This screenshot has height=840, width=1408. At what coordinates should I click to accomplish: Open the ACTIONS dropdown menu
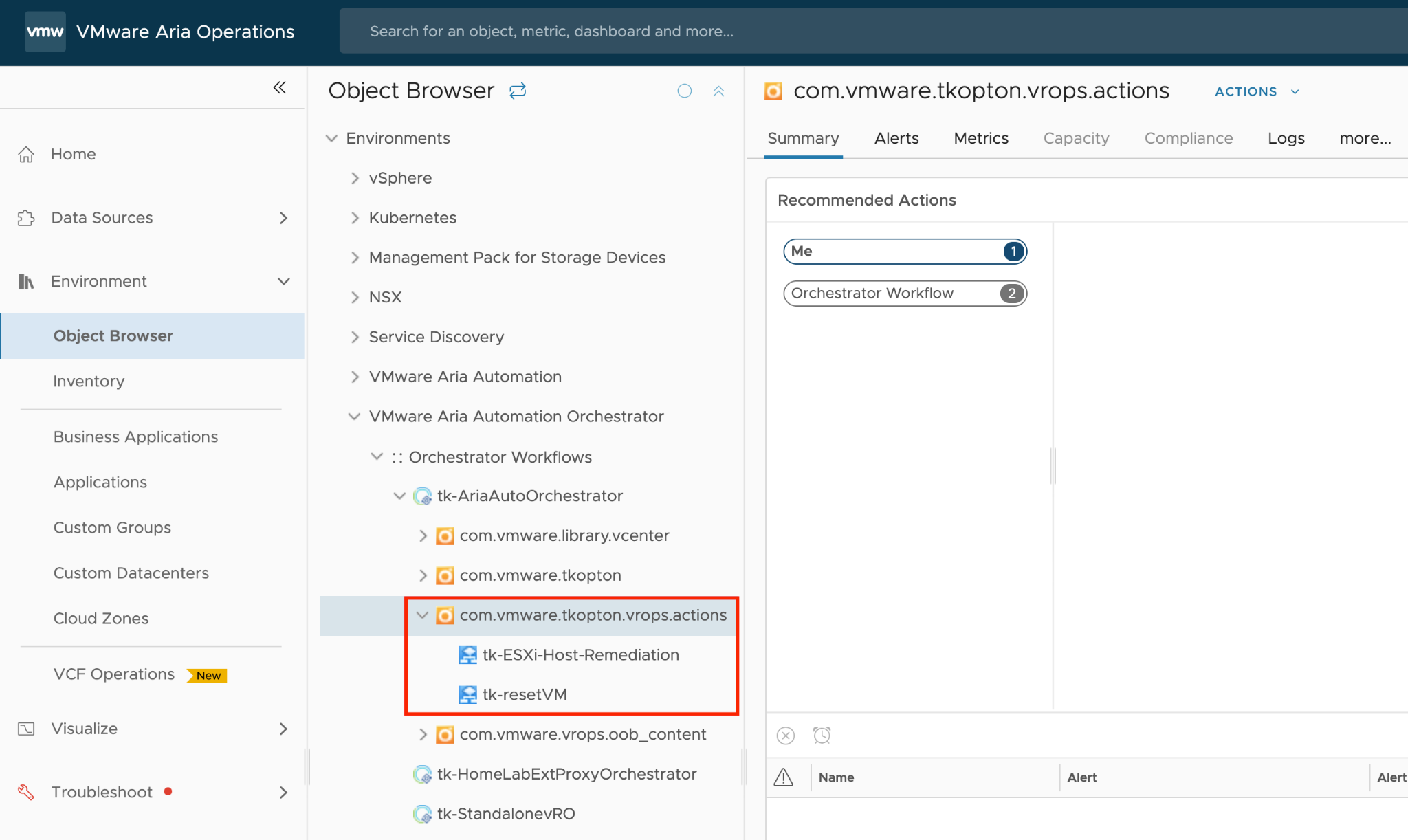pyautogui.click(x=1257, y=91)
